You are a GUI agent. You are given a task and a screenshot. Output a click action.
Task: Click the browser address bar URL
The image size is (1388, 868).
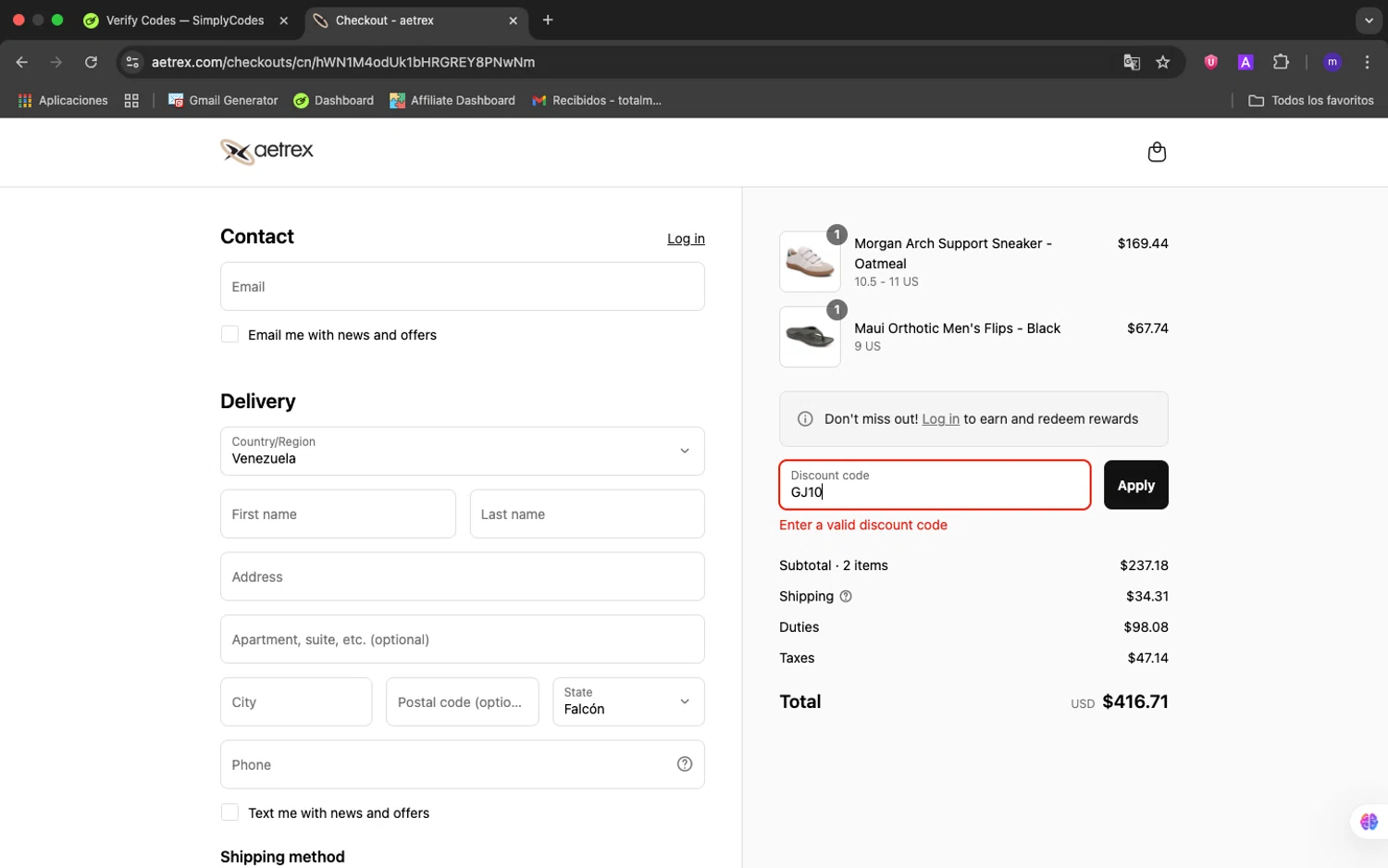[x=343, y=62]
